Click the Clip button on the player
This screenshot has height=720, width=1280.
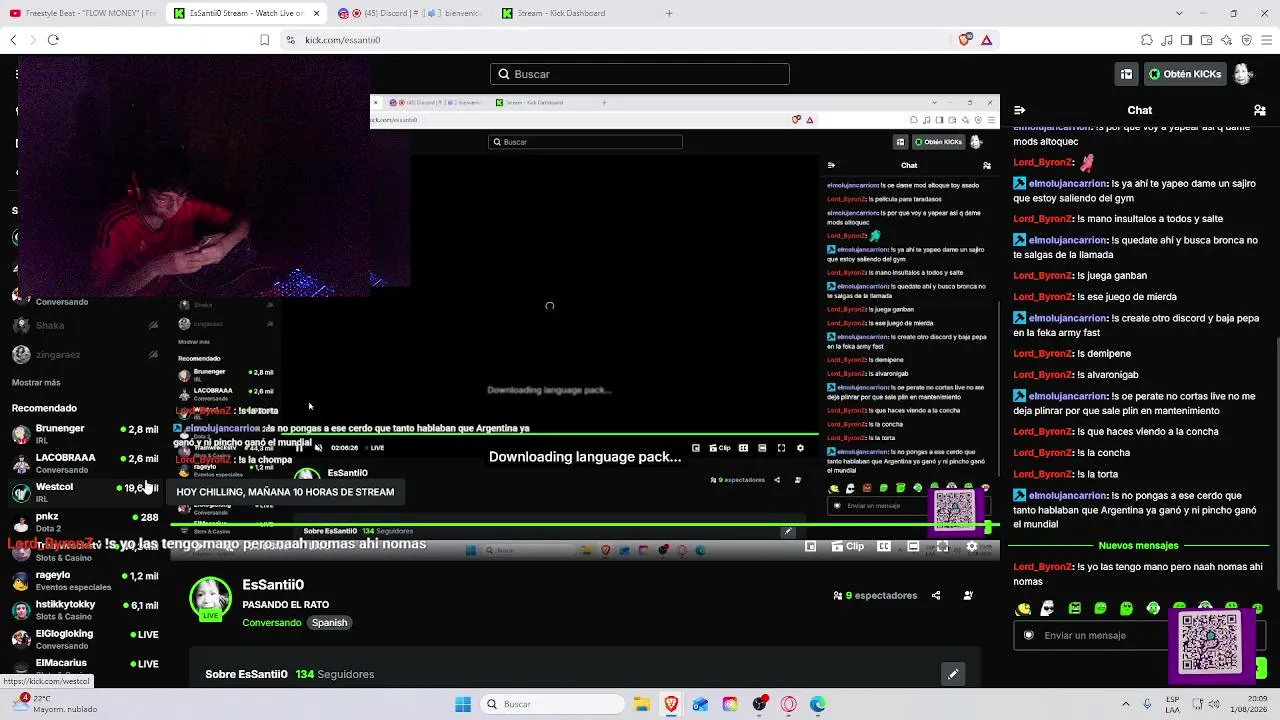(x=848, y=546)
